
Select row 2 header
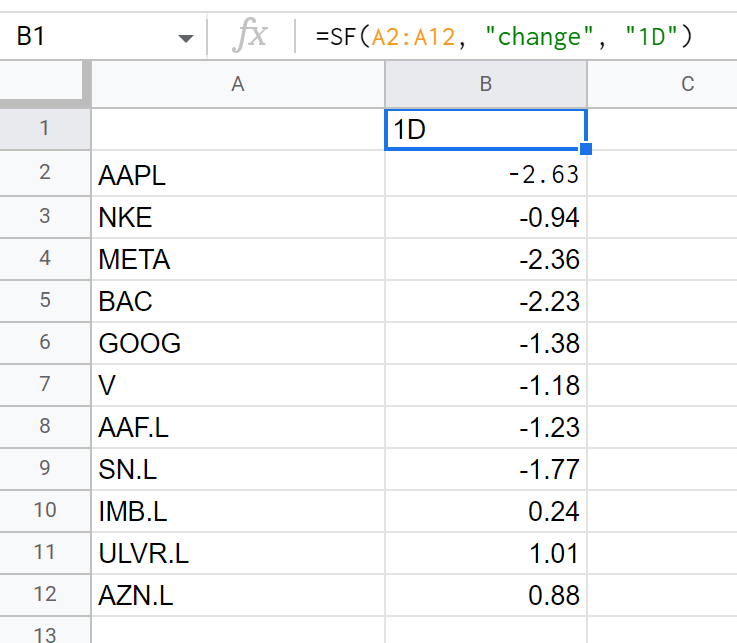(x=45, y=173)
